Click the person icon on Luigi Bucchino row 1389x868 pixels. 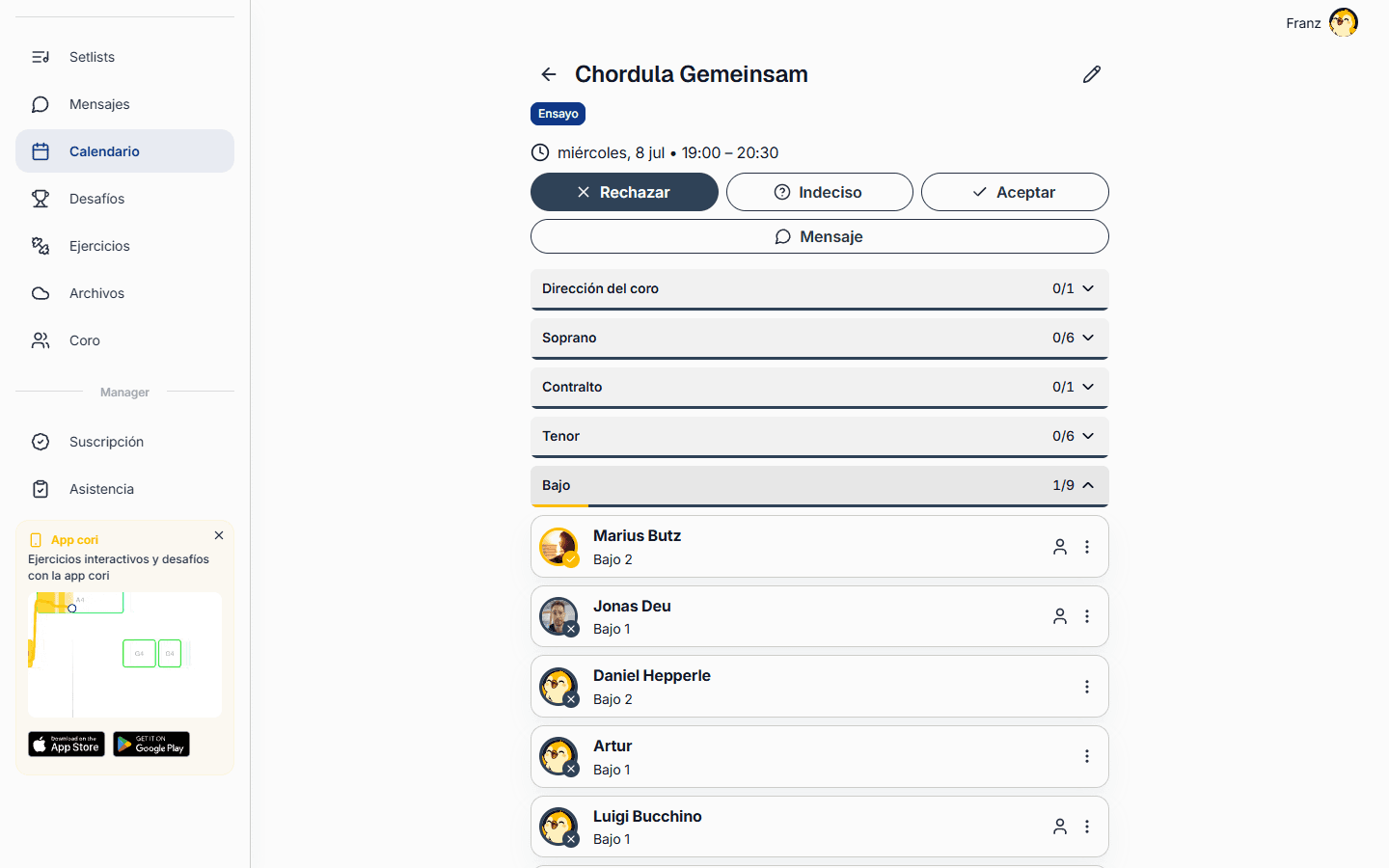1060,827
